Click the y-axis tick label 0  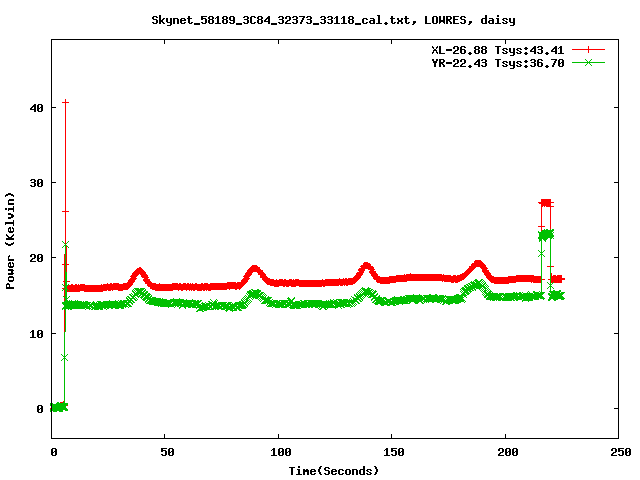40,409
